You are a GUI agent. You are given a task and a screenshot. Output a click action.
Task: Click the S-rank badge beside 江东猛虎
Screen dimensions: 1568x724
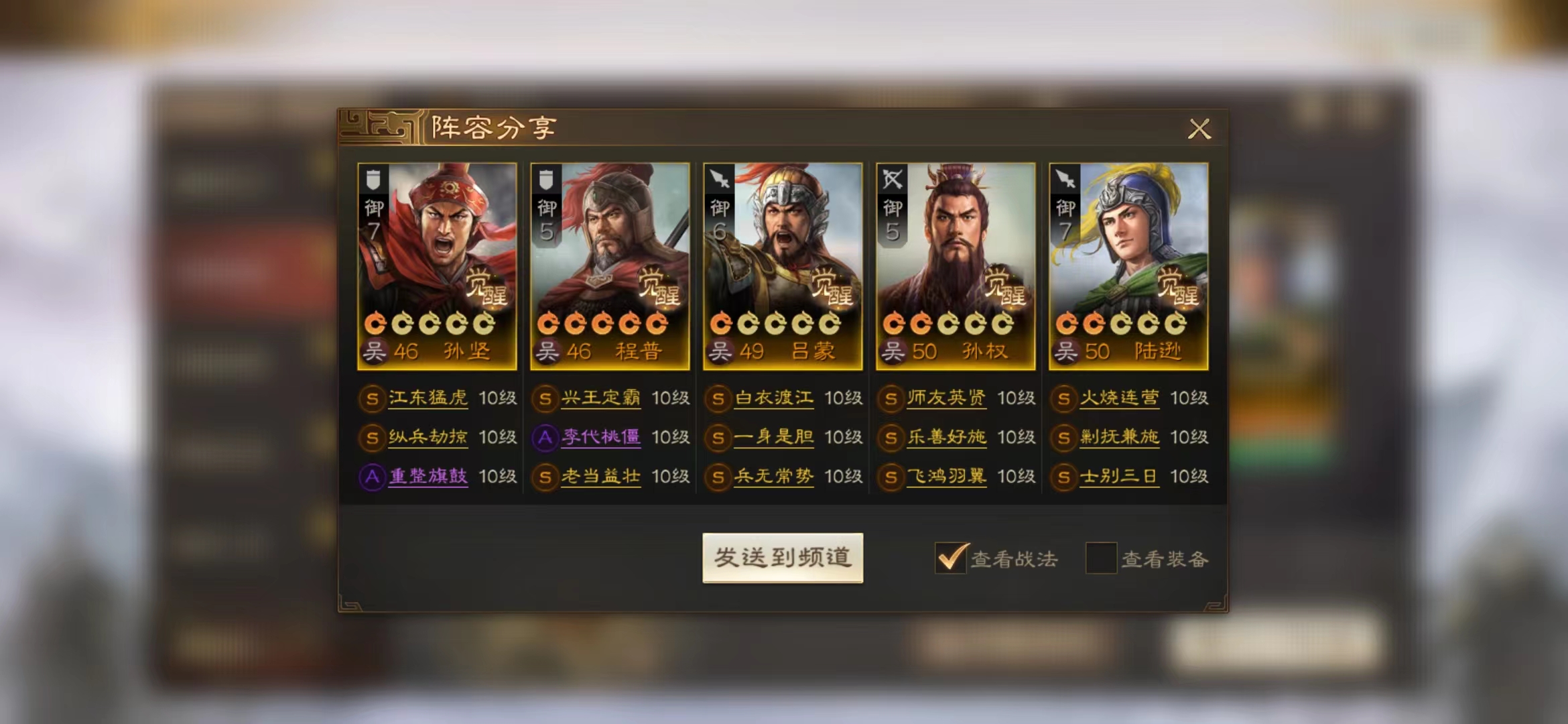[x=372, y=399]
